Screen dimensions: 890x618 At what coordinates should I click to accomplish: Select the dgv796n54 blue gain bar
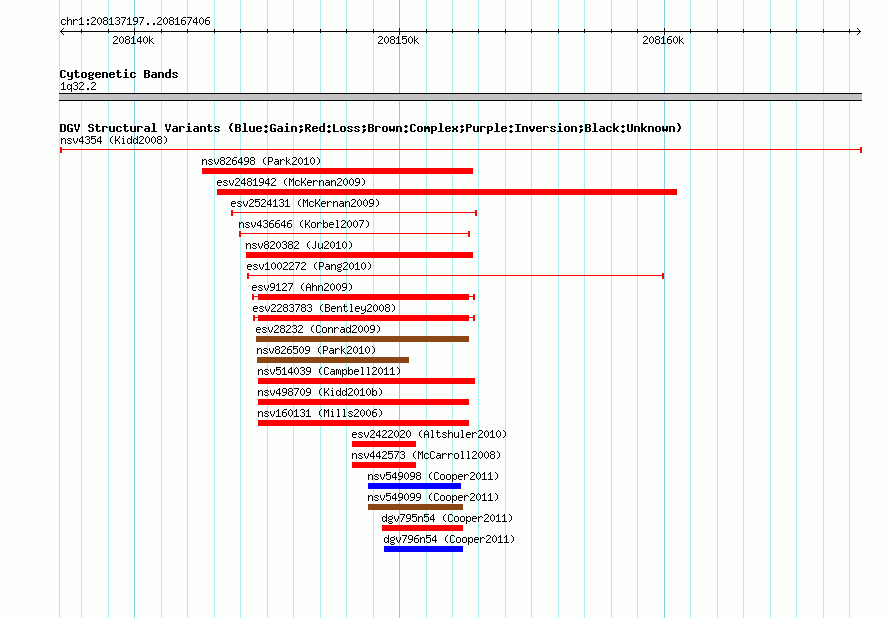[x=423, y=549]
